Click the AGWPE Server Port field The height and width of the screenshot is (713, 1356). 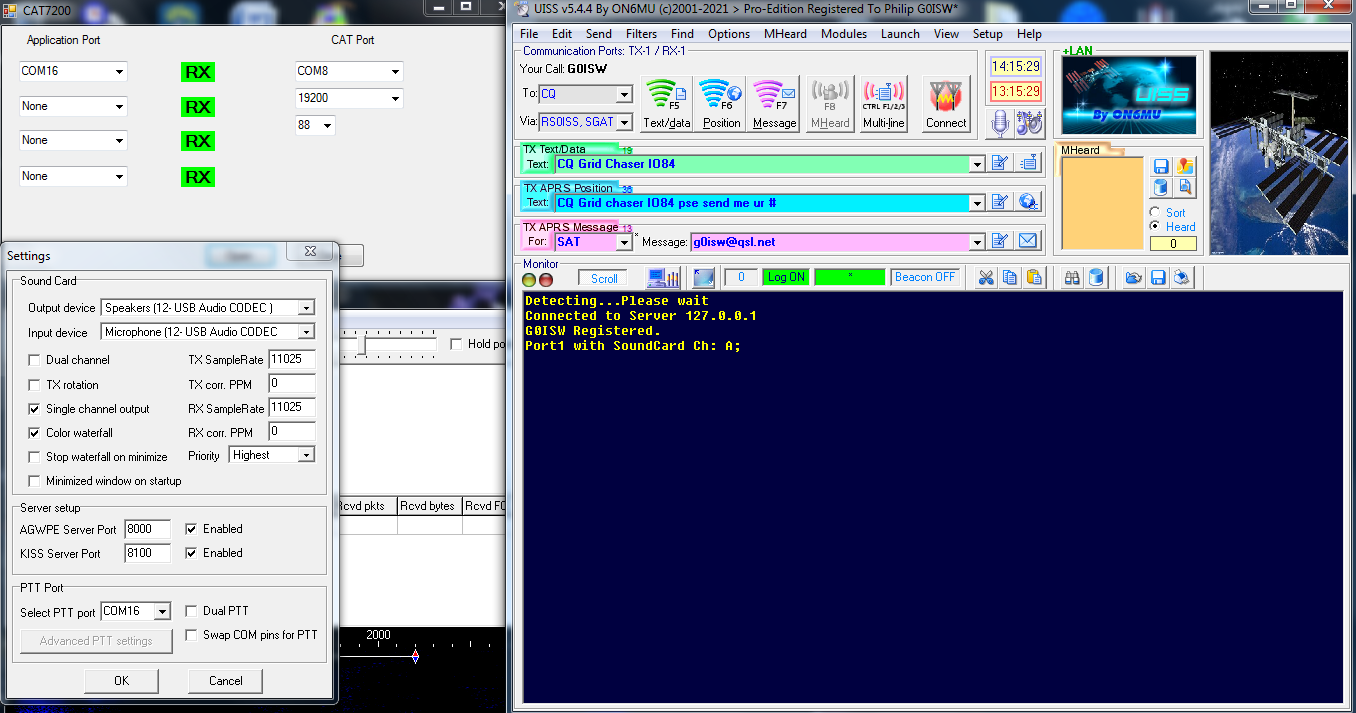pos(147,529)
